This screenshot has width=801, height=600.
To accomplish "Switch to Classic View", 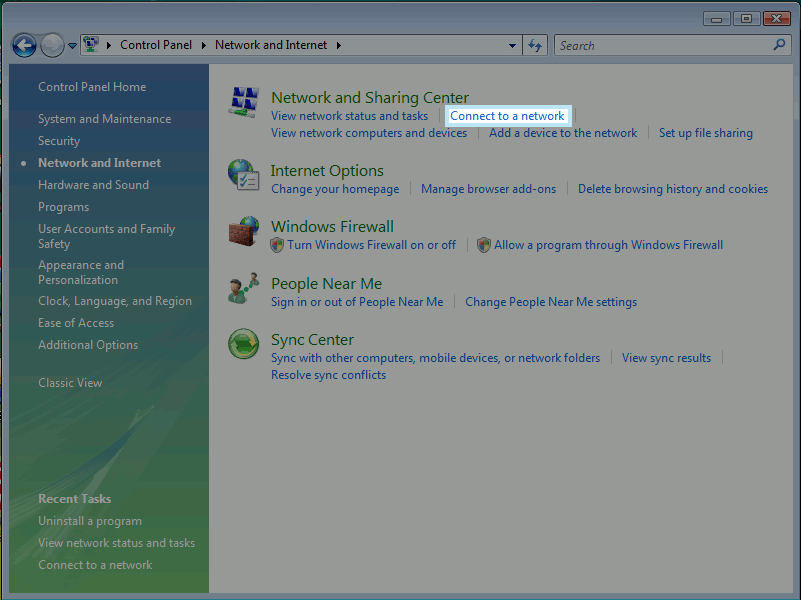I will [x=70, y=383].
